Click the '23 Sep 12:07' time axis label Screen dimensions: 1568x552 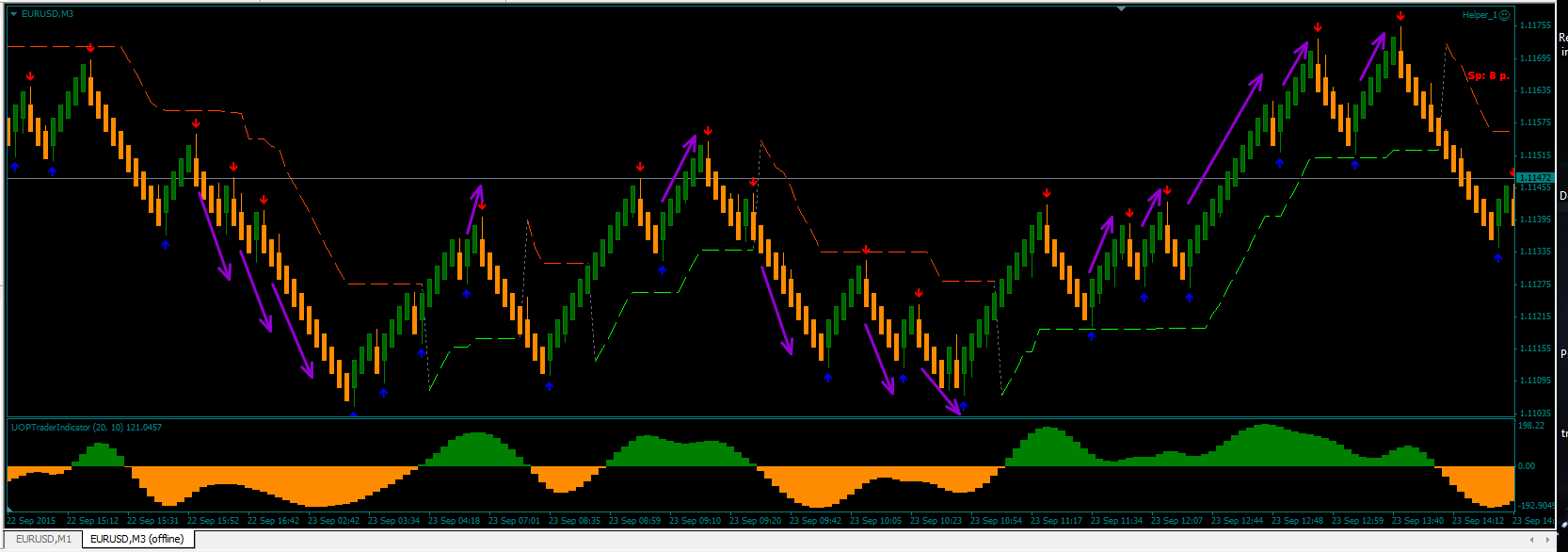[1177, 521]
